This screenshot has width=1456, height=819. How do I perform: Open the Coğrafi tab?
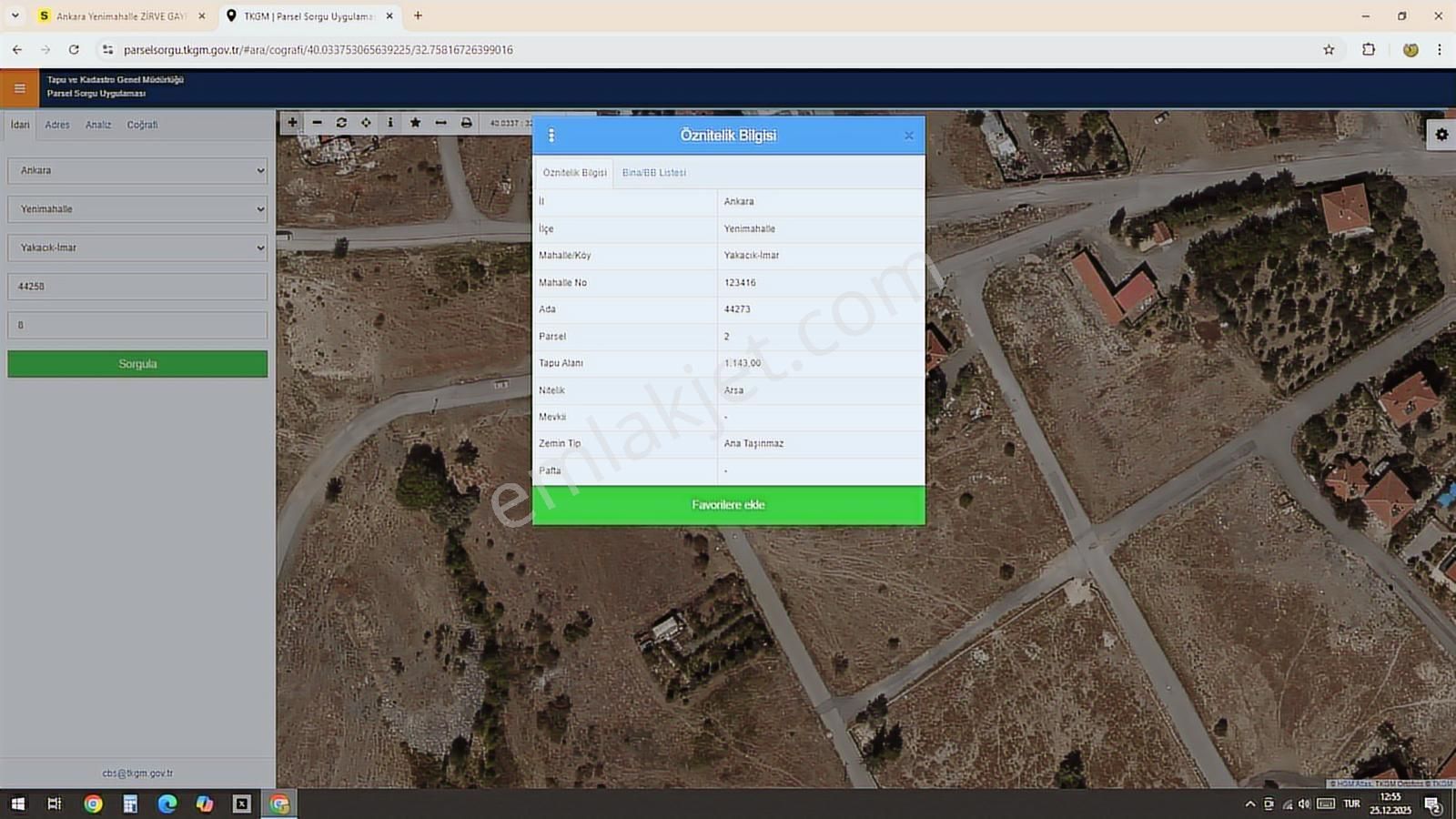(x=142, y=125)
